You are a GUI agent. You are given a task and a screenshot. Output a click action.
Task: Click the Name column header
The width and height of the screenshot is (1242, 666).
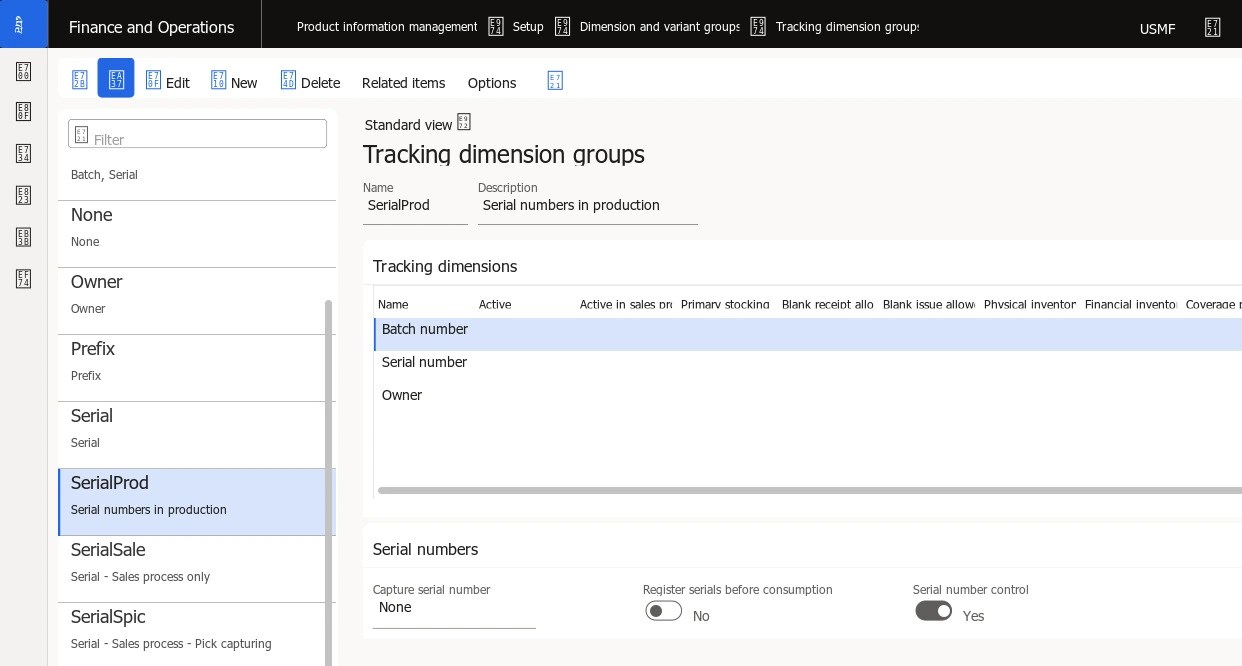click(x=393, y=304)
